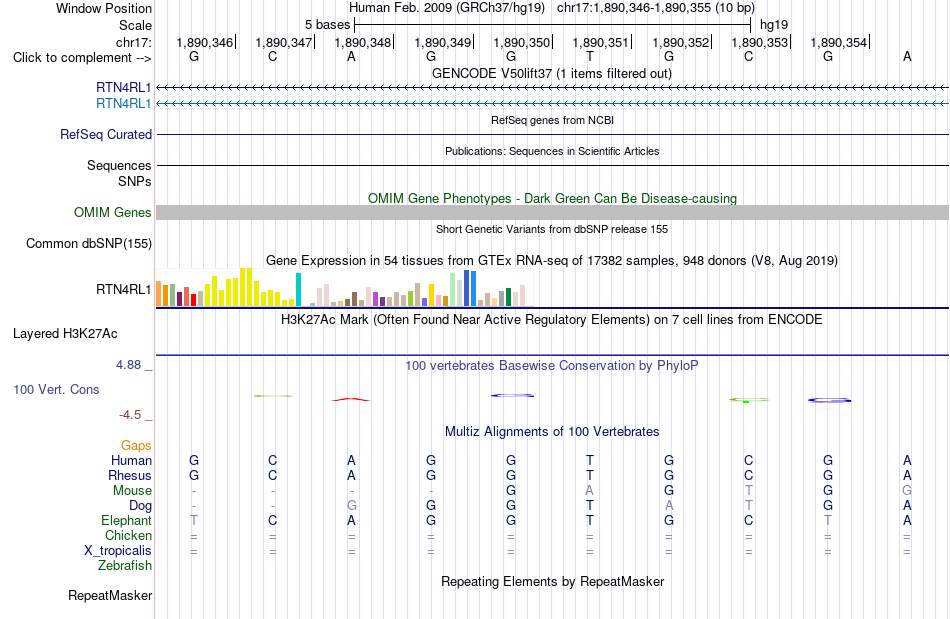Click the gray OMIM Genes bar
Image resolution: width=950 pixels, height=619 pixels.
coord(553,213)
